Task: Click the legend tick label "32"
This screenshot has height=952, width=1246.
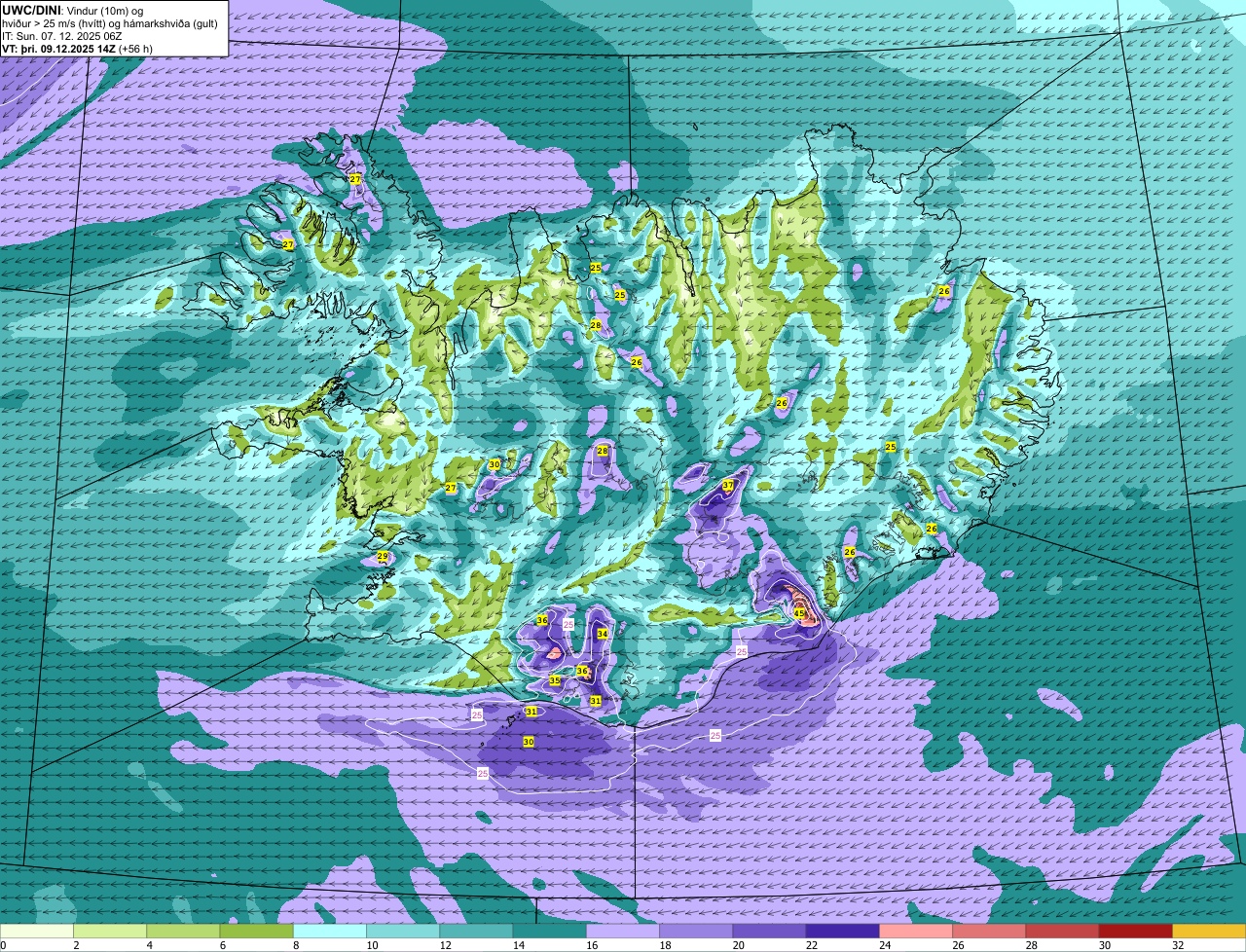Action: point(1178,945)
